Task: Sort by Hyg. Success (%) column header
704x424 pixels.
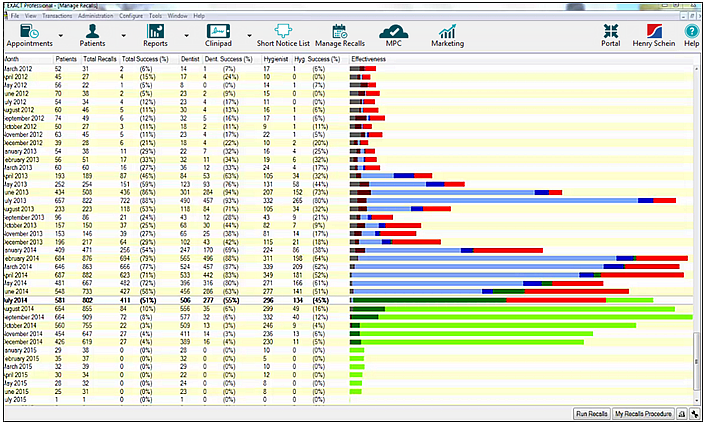Action: click(317, 59)
